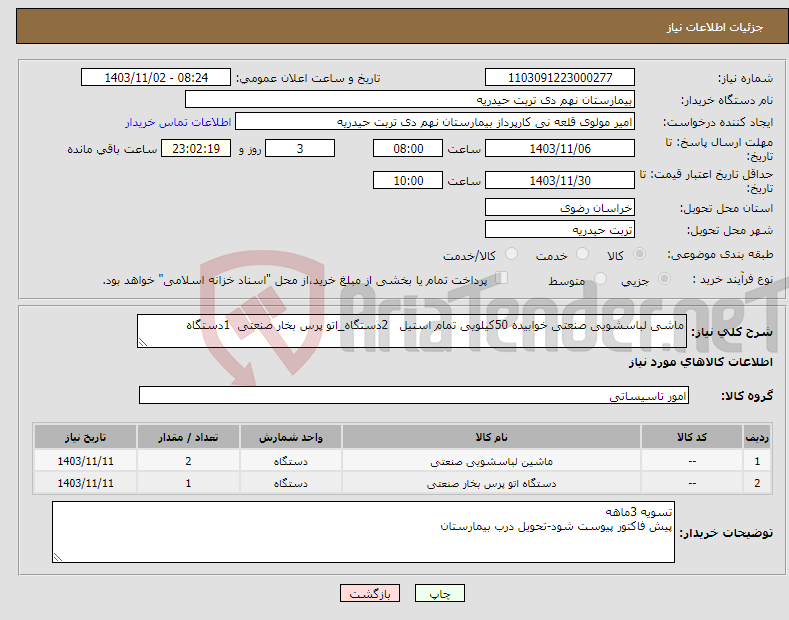The image size is (789, 620).
Task: Click the ردیف column header
Action: coord(757,437)
